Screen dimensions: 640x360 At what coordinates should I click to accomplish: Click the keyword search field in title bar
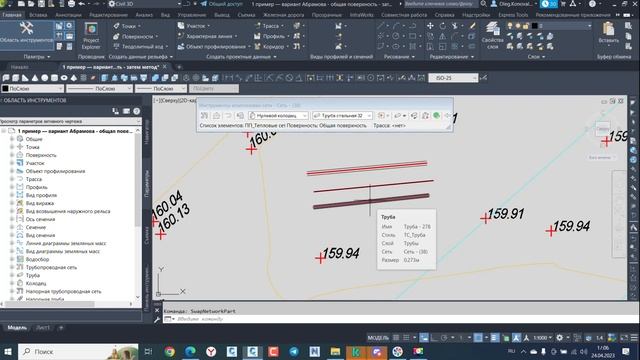coord(440,4)
